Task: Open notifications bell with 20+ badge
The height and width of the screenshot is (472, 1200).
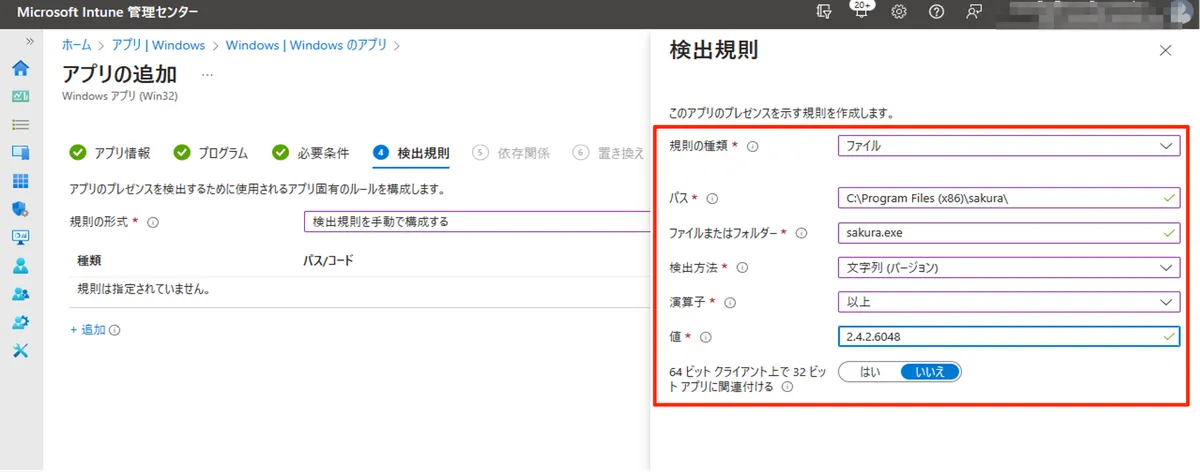Action: 861,12
